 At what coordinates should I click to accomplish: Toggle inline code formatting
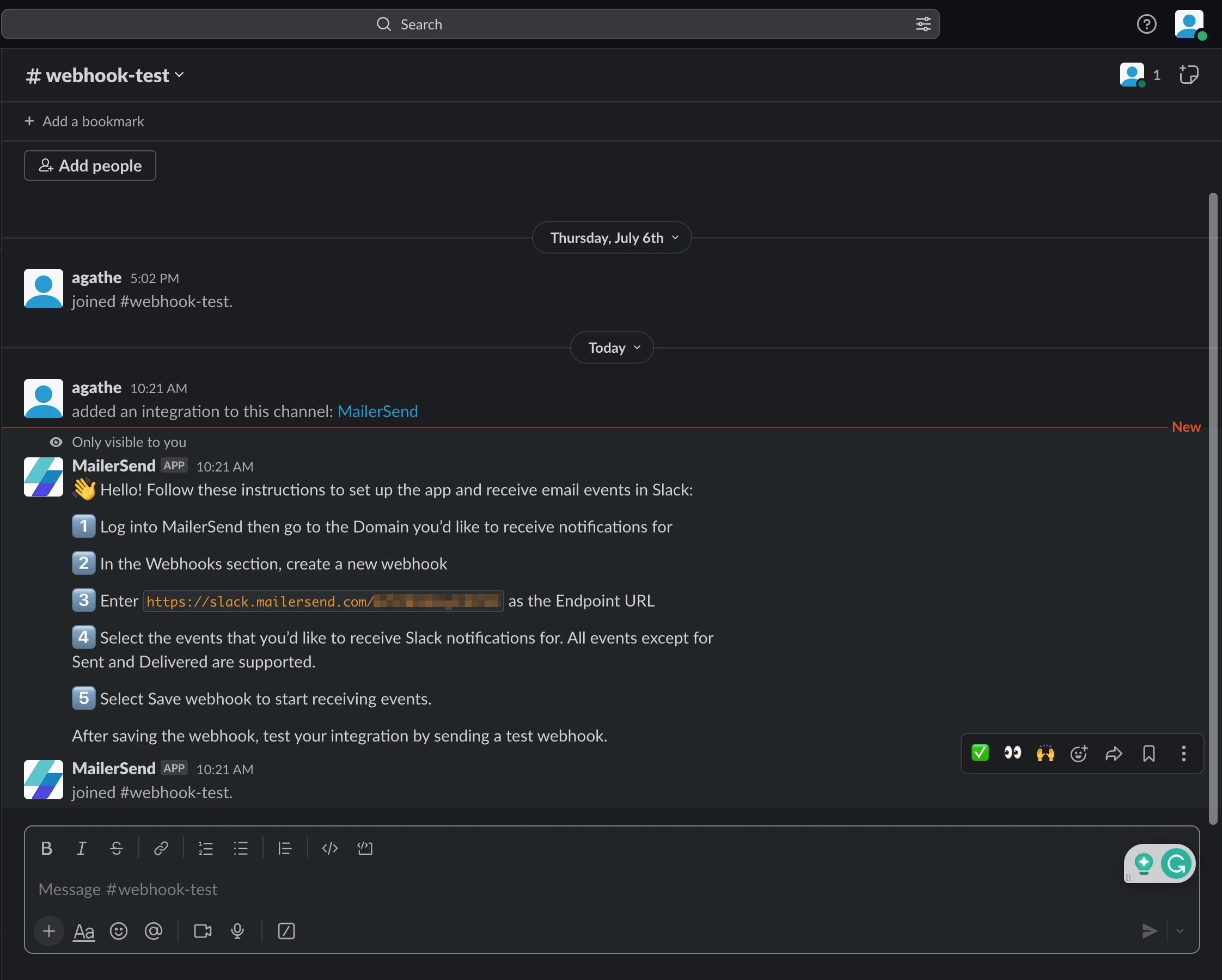point(330,848)
